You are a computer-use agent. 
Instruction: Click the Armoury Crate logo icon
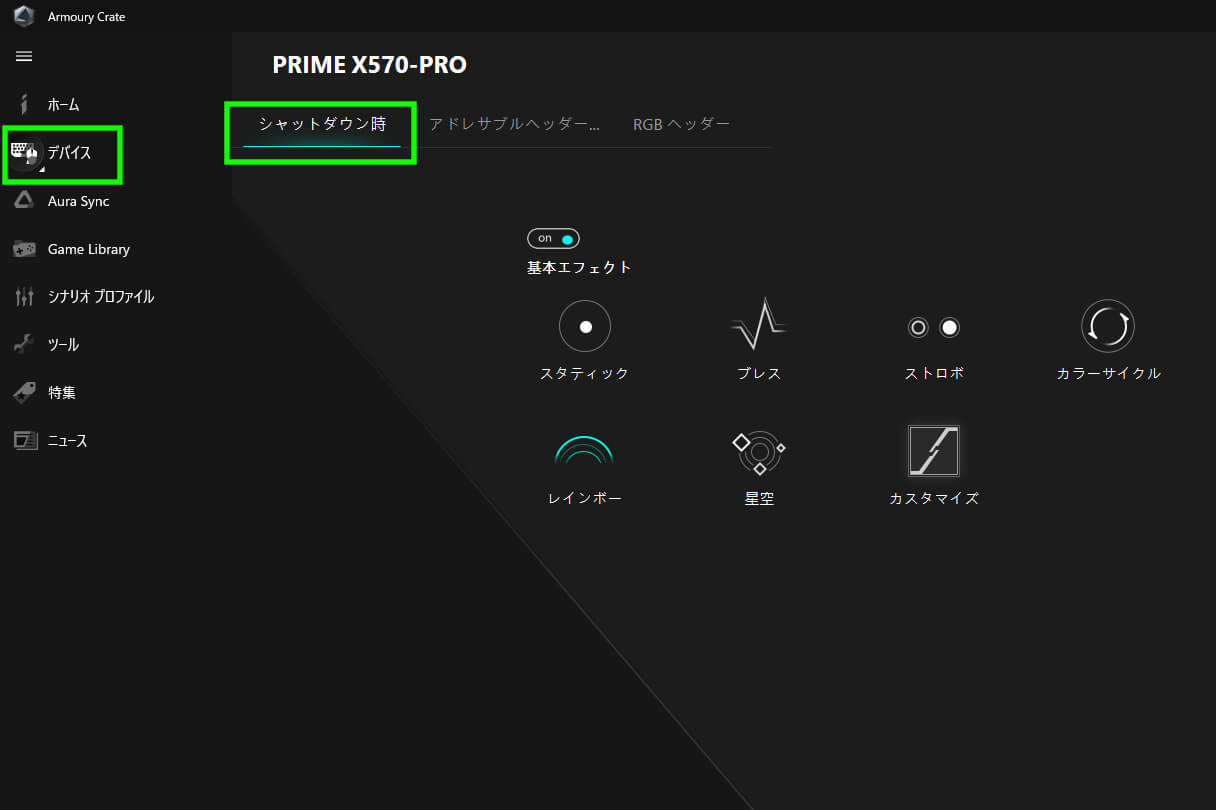[24, 16]
